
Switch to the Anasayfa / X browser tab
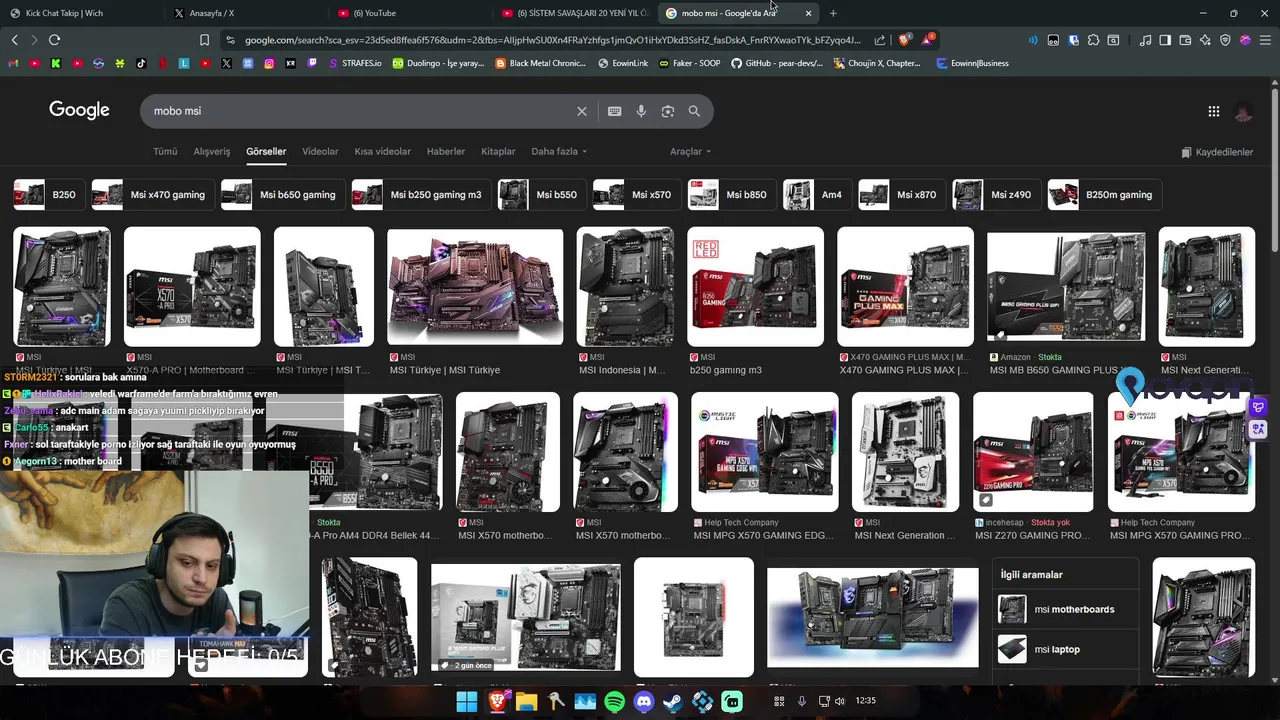(x=244, y=13)
